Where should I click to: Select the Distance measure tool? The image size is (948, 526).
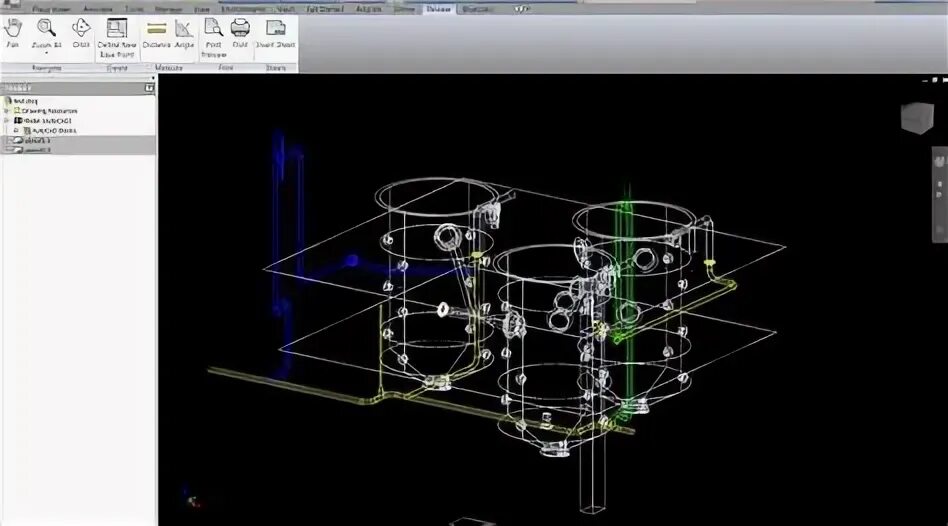(157, 33)
